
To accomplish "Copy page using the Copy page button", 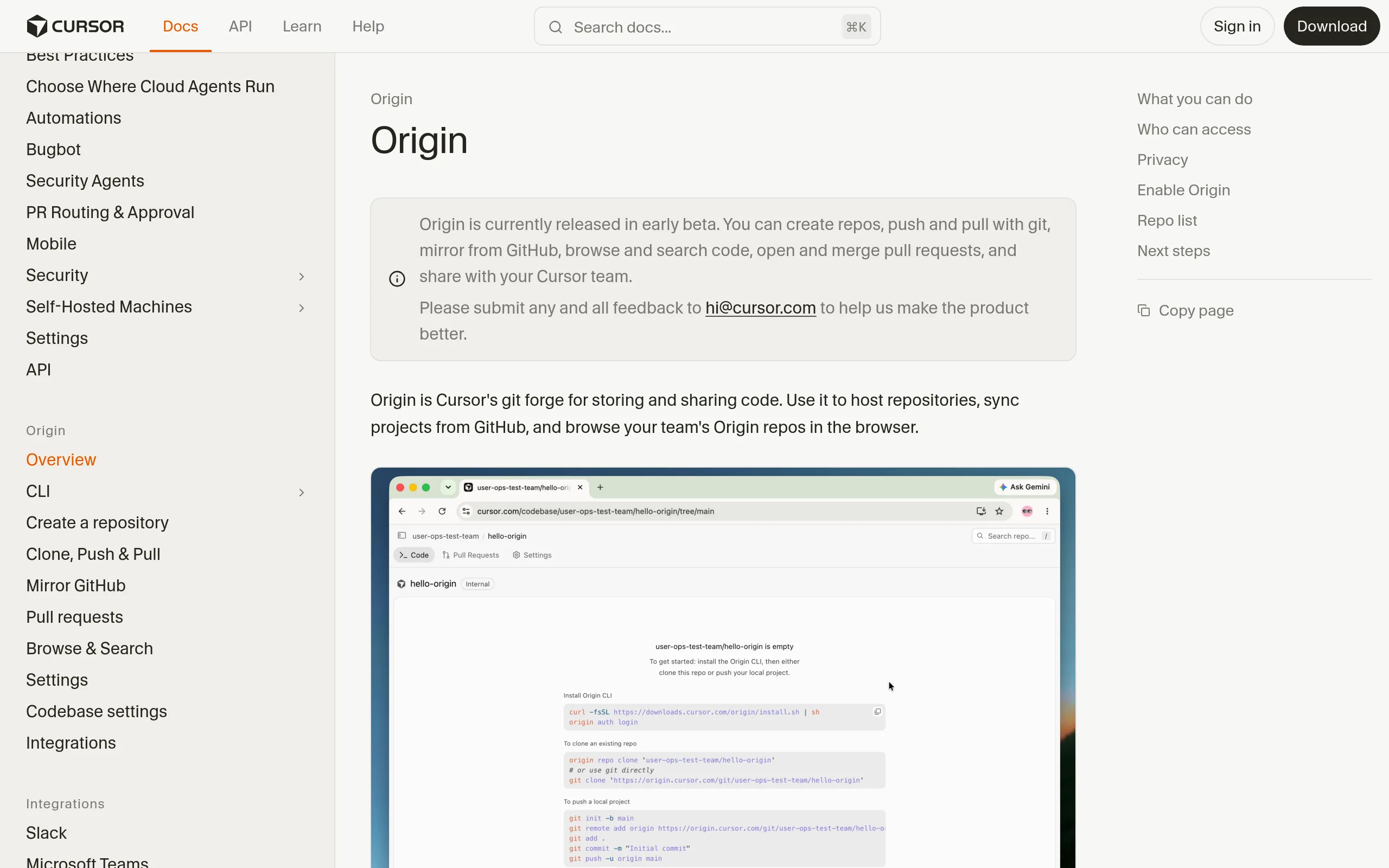I will point(1186,310).
